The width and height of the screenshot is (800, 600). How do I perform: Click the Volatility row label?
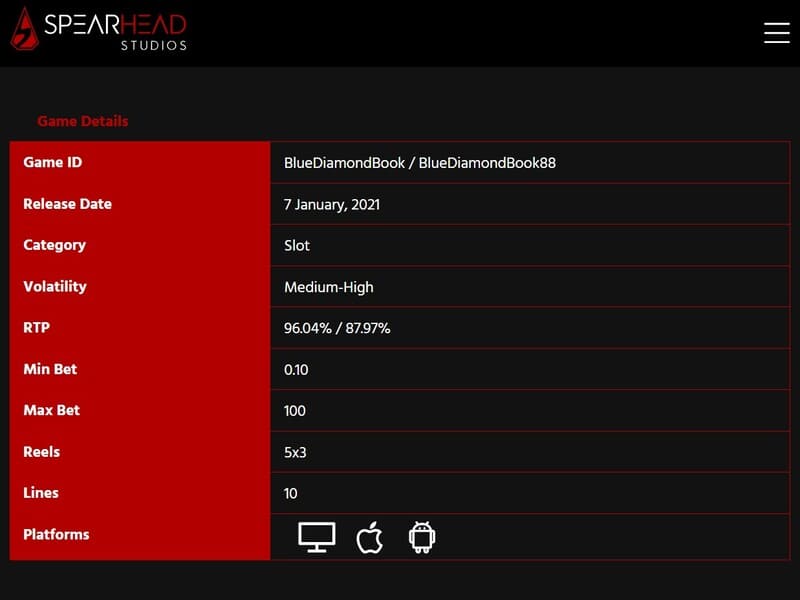[x=55, y=287]
